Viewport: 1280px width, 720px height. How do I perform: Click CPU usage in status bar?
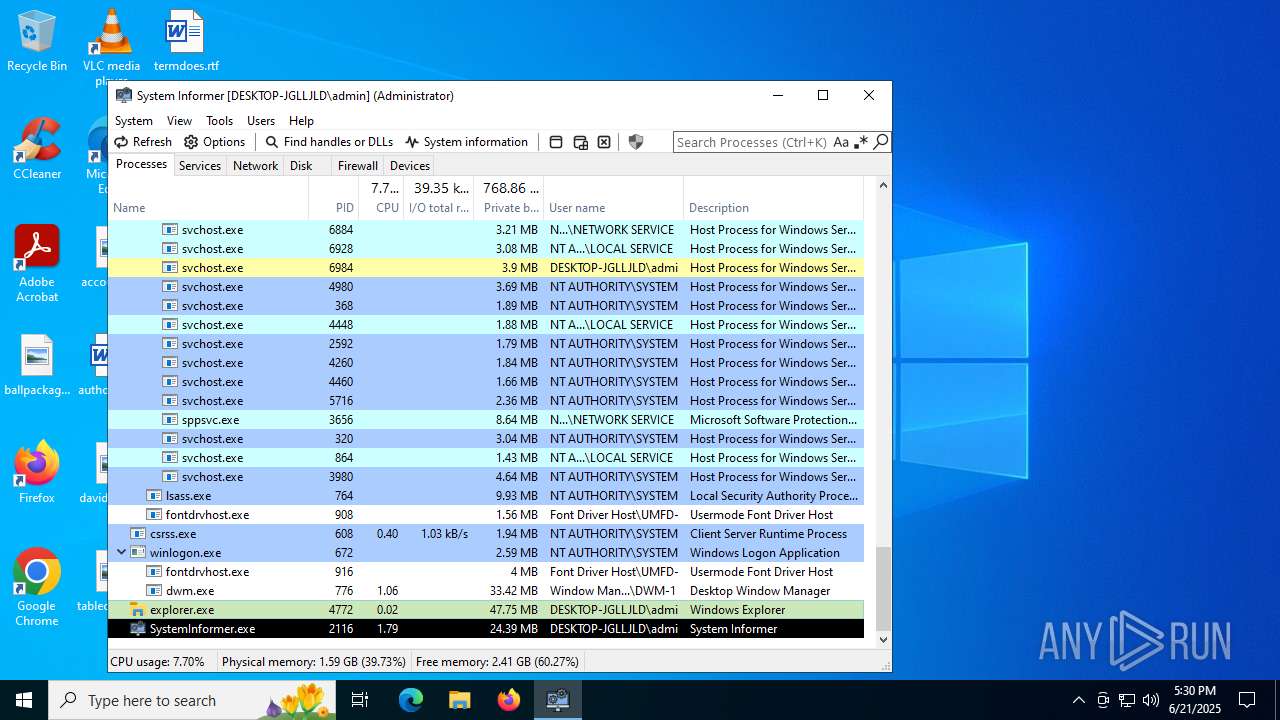pyautogui.click(x=158, y=662)
